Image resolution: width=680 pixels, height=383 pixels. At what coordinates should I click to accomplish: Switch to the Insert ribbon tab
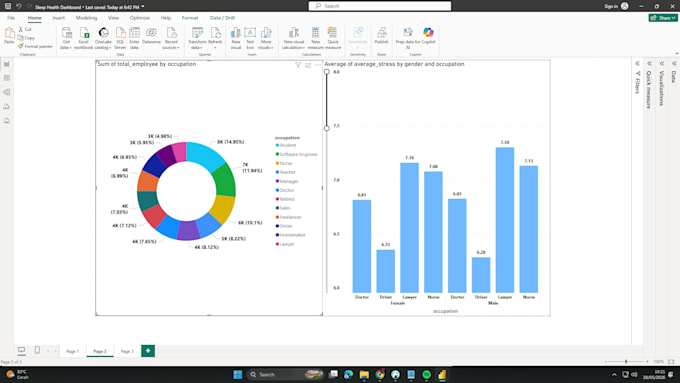click(59, 18)
